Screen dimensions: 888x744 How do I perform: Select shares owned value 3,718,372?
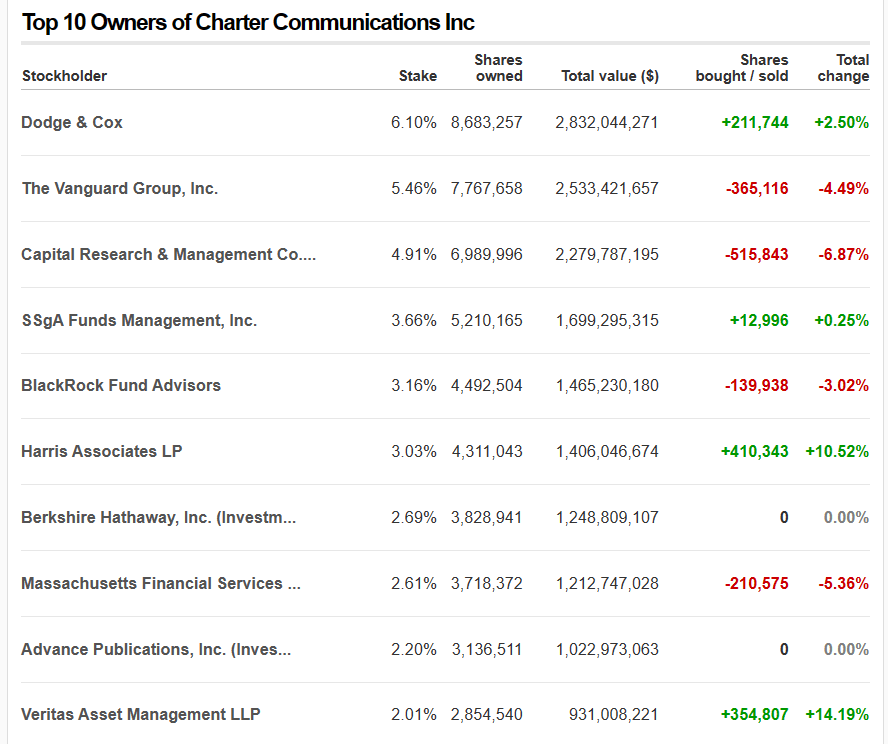[486, 583]
